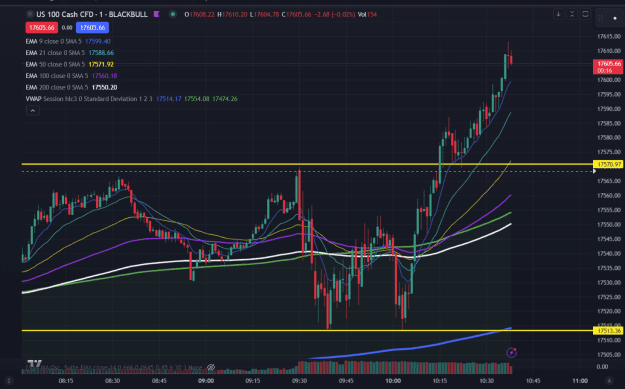Click the A auto-scale button at bottom right
Viewport: 625px width, 389px height.
point(609,381)
